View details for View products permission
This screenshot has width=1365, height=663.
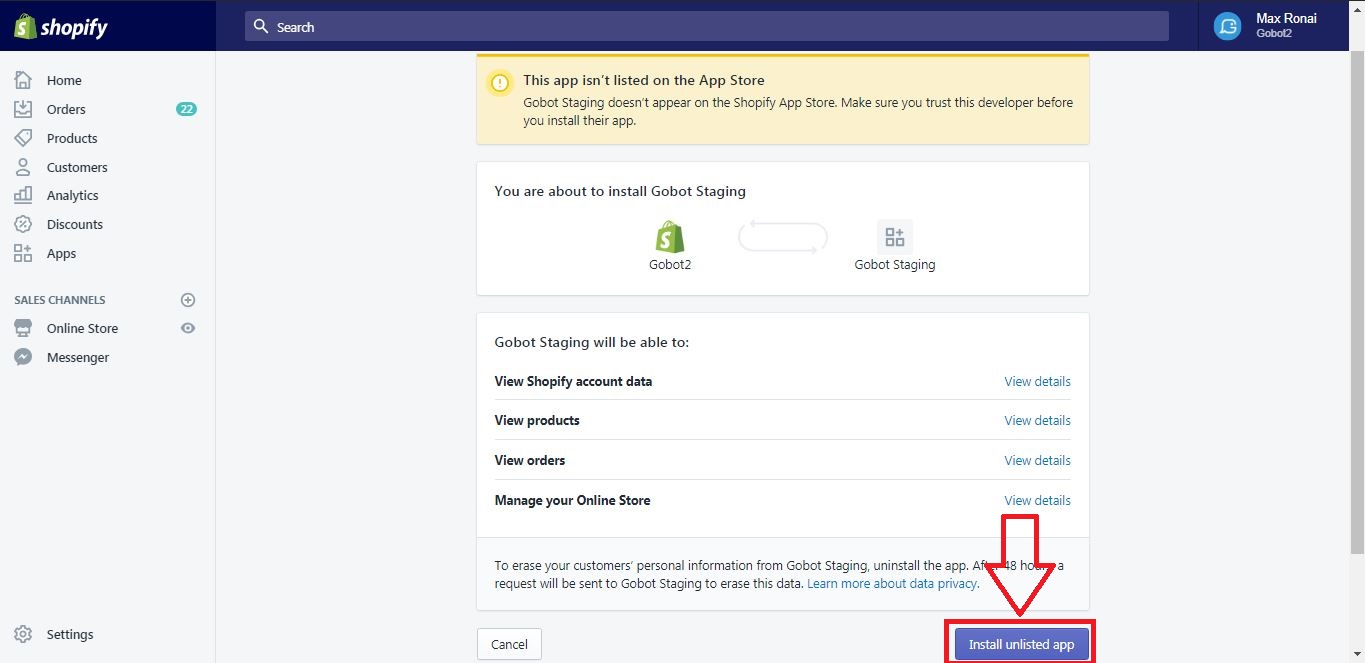pyautogui.click(x=1037, y=420)
